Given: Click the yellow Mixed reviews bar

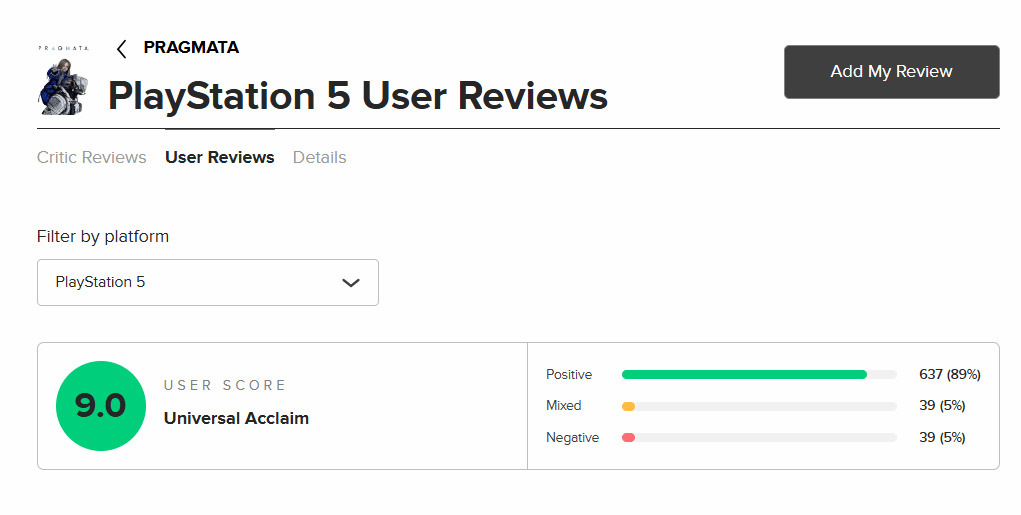Looking at the screenshot, I should coord(629,407).
